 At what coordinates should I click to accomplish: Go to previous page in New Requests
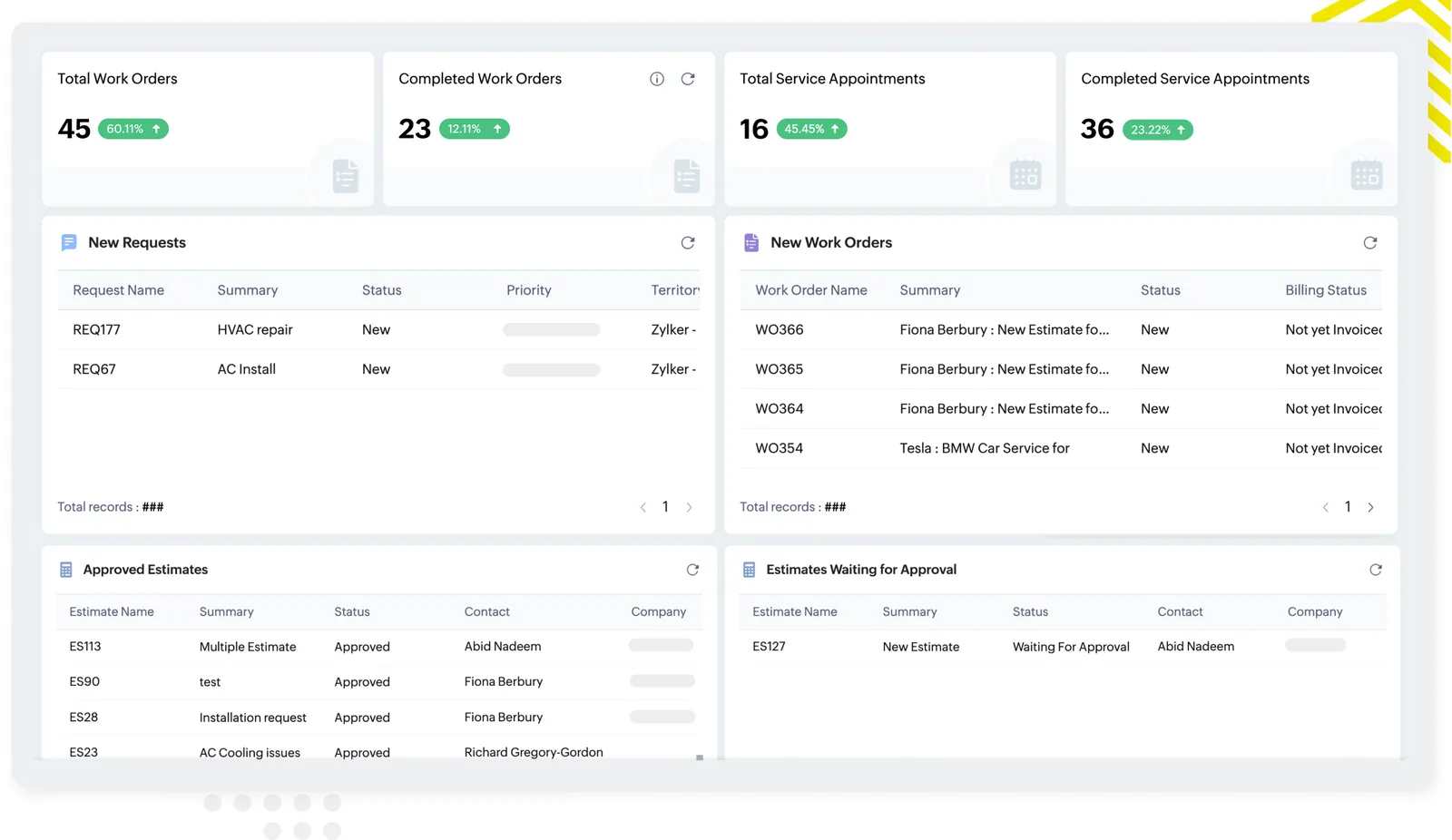pos(643,507)
